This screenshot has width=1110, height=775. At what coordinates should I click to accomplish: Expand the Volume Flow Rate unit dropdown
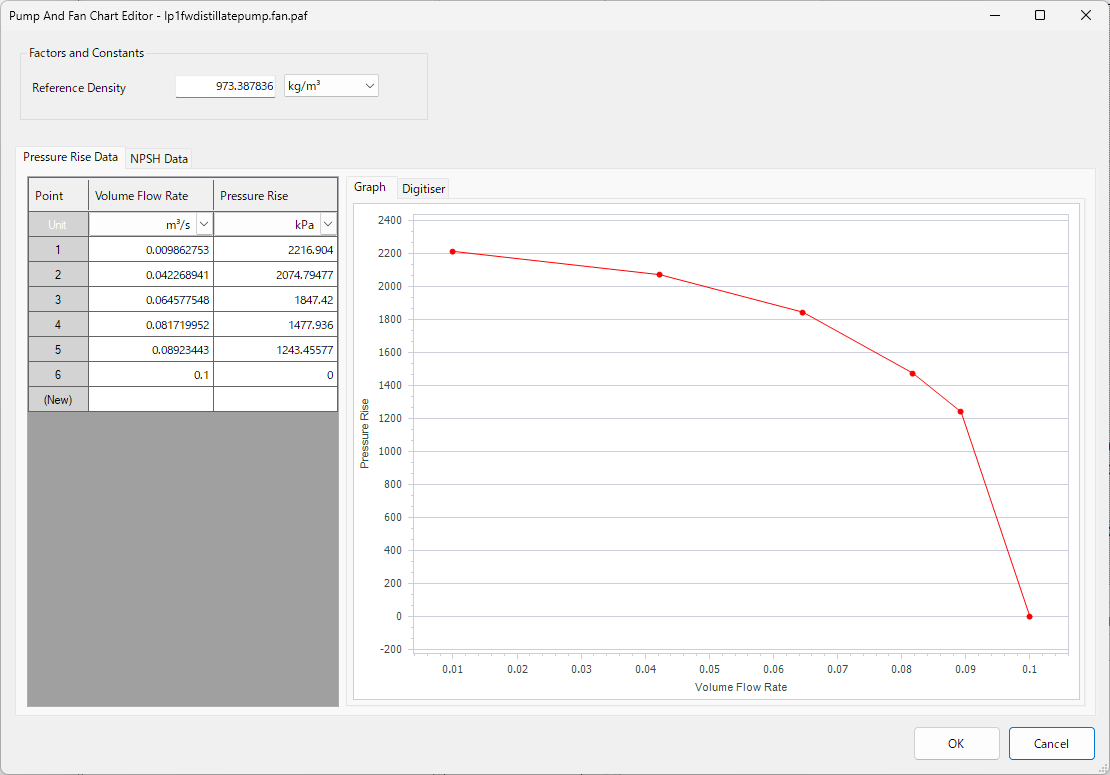click(204, 225)
